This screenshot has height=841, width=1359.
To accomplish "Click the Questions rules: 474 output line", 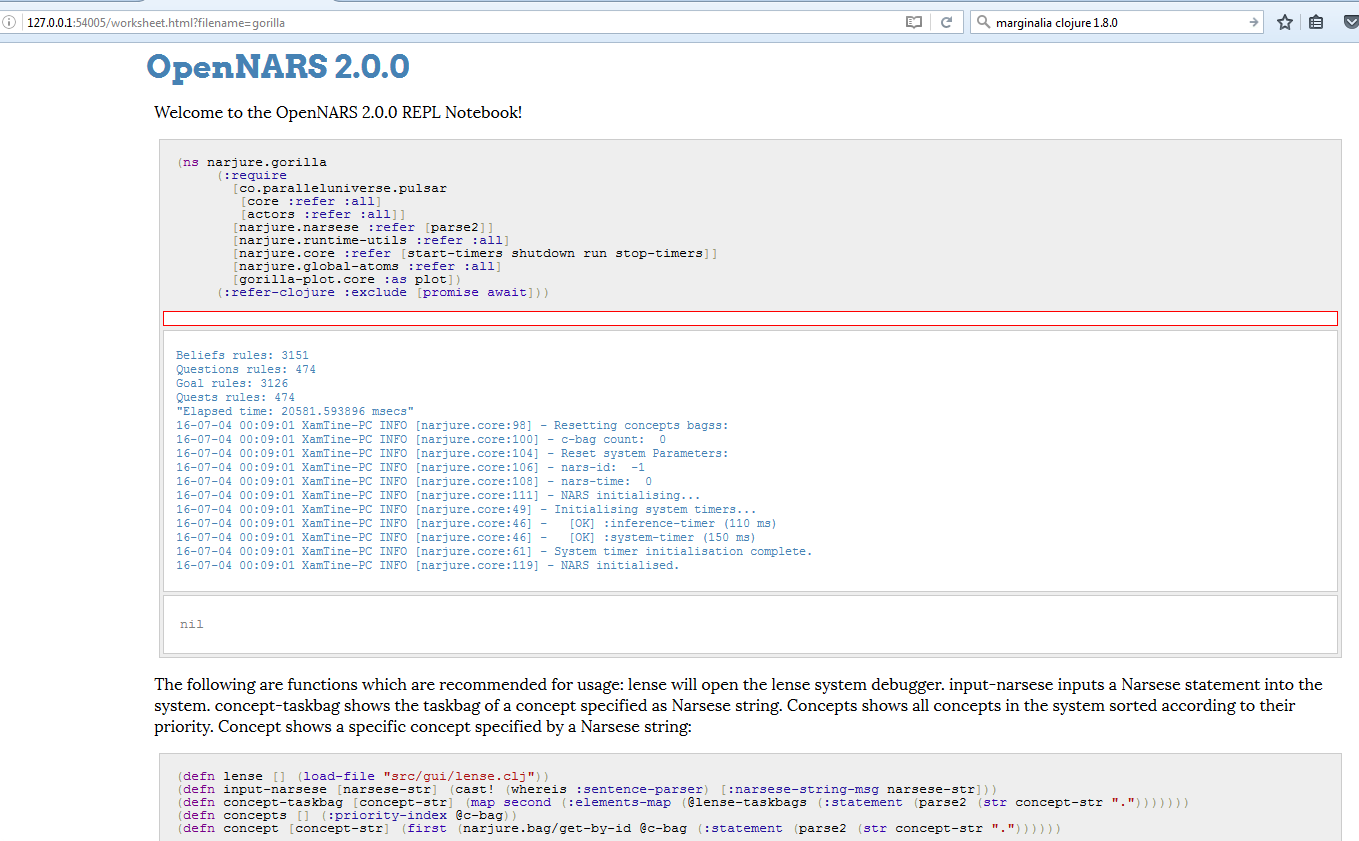I will click(x=246, y=369).
